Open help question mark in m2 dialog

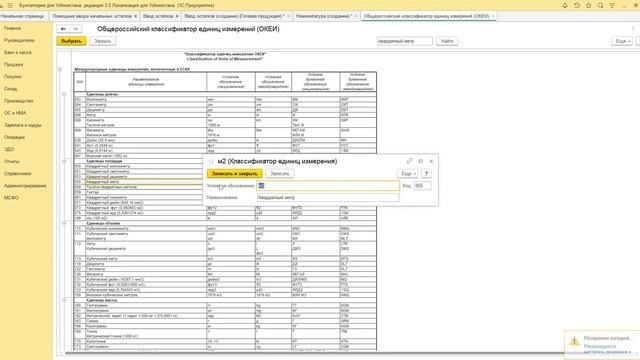point(426,173)
